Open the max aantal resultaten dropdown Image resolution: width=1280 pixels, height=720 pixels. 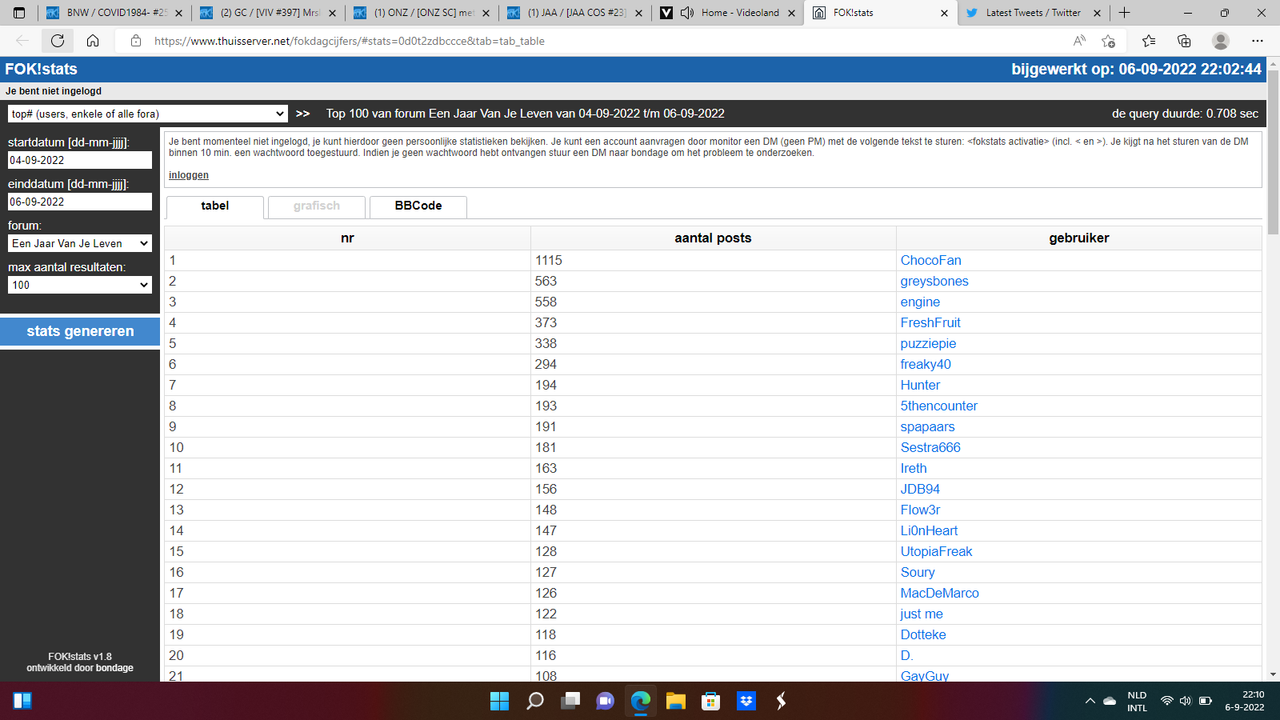point(80,285)
